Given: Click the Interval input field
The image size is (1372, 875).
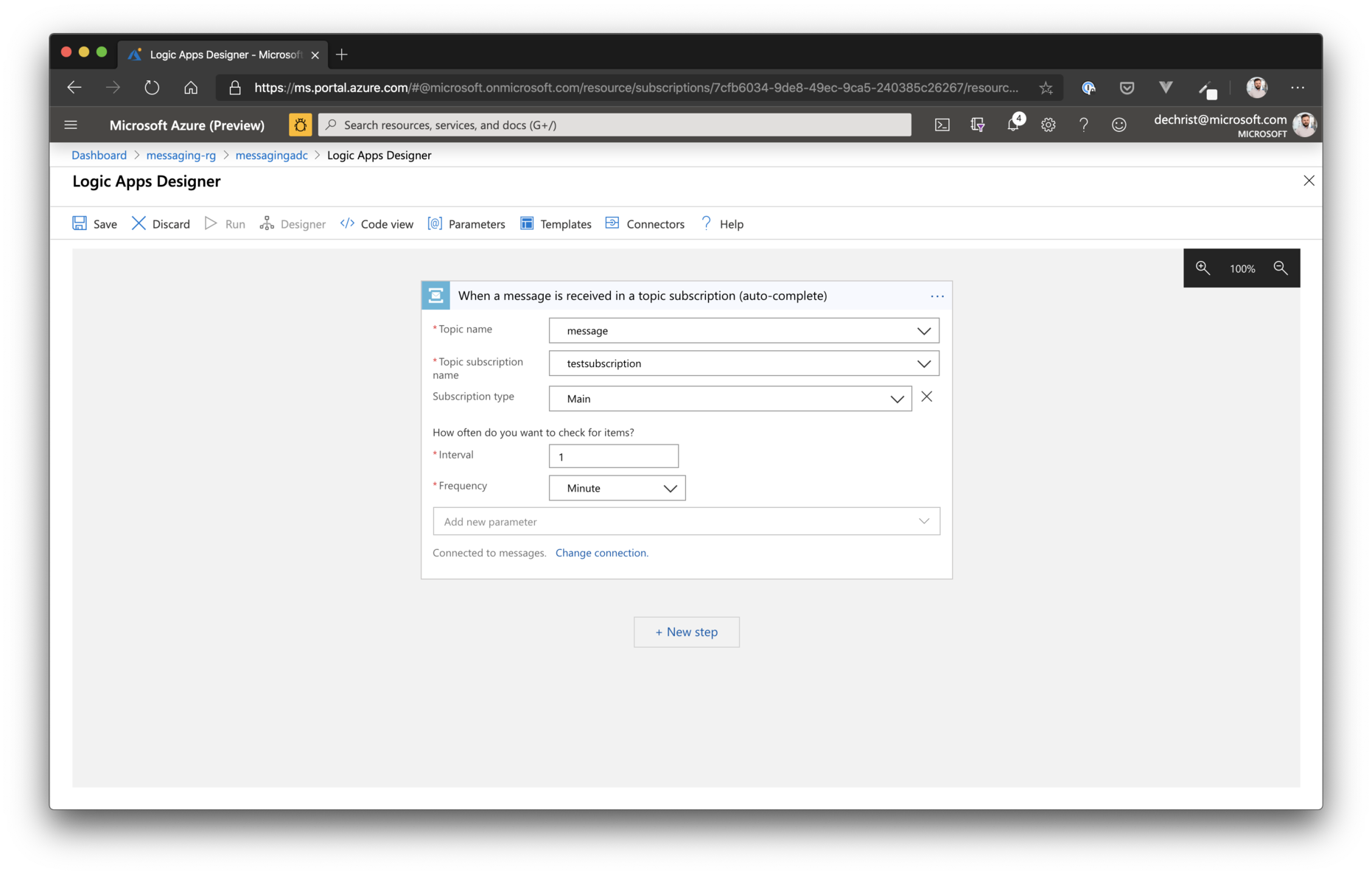Looking at the screenshot, I should [613, 456].
